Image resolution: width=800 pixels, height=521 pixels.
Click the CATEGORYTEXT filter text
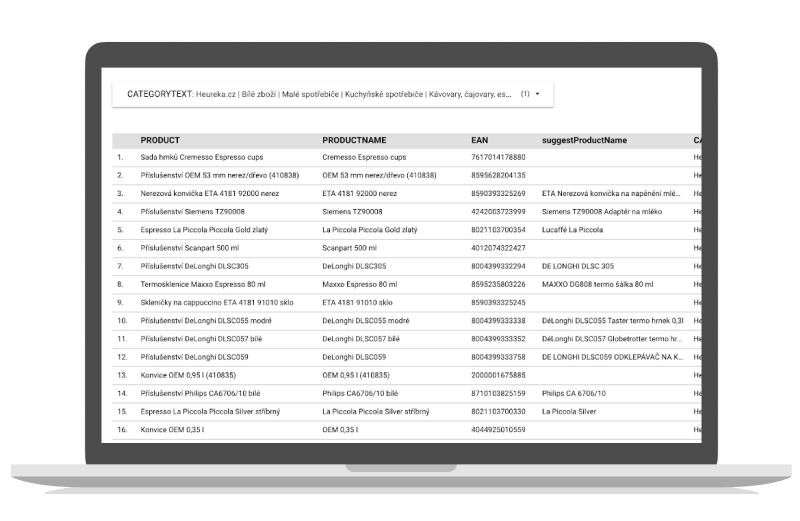tap(320, 94)
